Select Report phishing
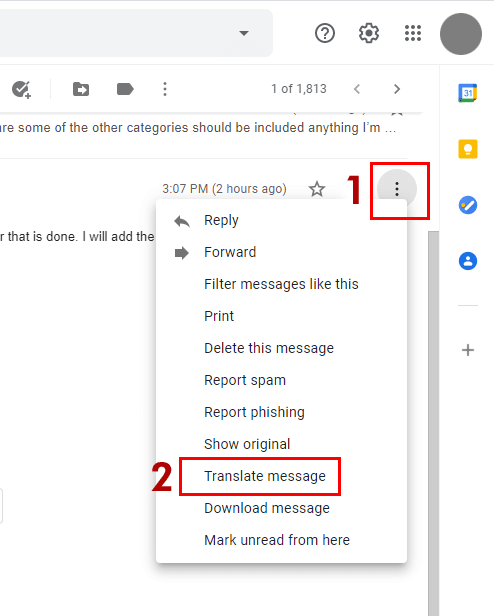This screenshot has height=616, width=494. [281, 412]
